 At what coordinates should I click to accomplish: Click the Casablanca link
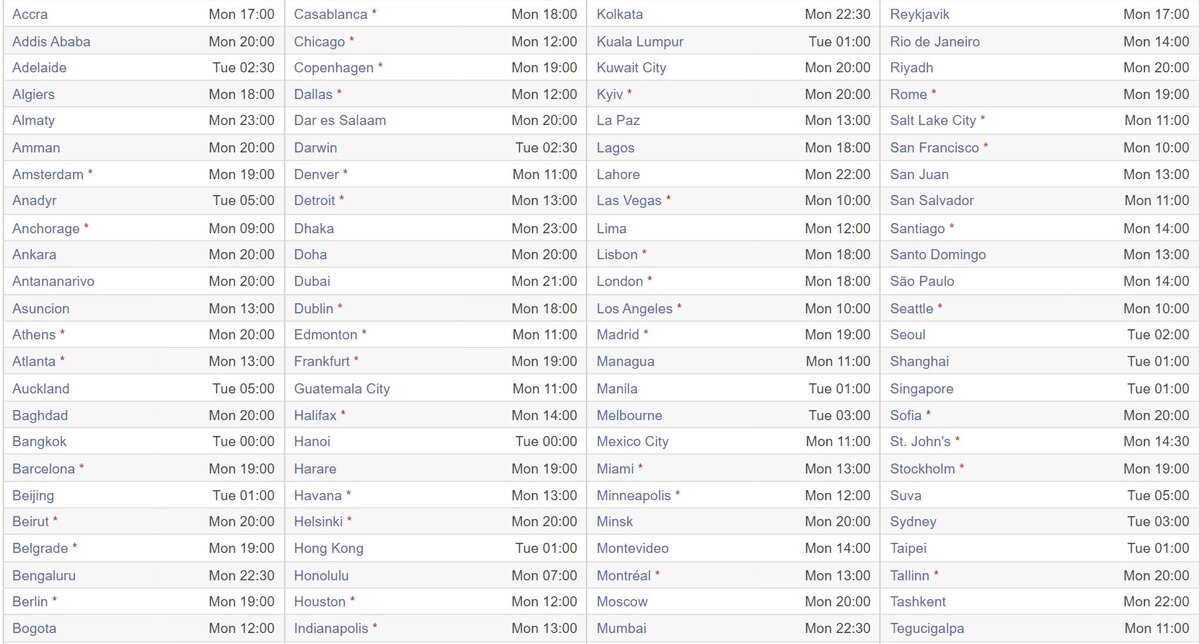(x=331, y=14)
